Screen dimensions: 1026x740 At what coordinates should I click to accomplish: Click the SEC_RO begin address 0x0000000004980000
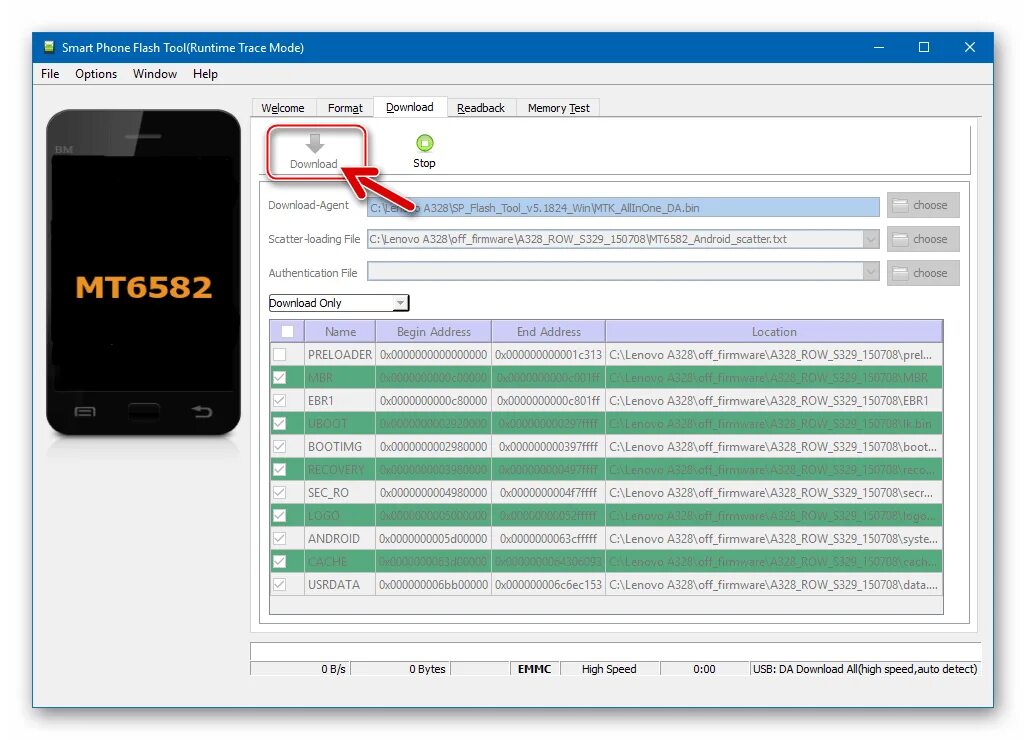tap(433, 492)
